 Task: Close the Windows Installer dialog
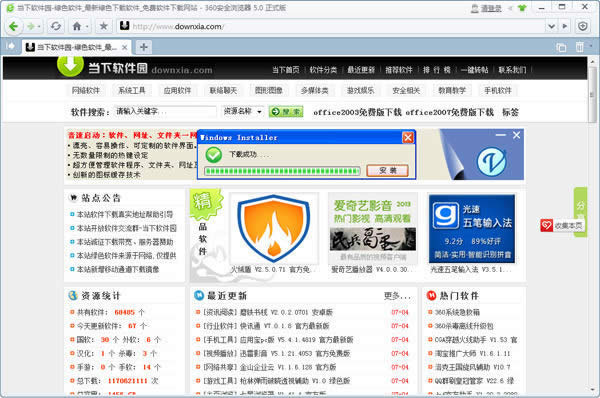pyautogui.click(x=408, y=137)
